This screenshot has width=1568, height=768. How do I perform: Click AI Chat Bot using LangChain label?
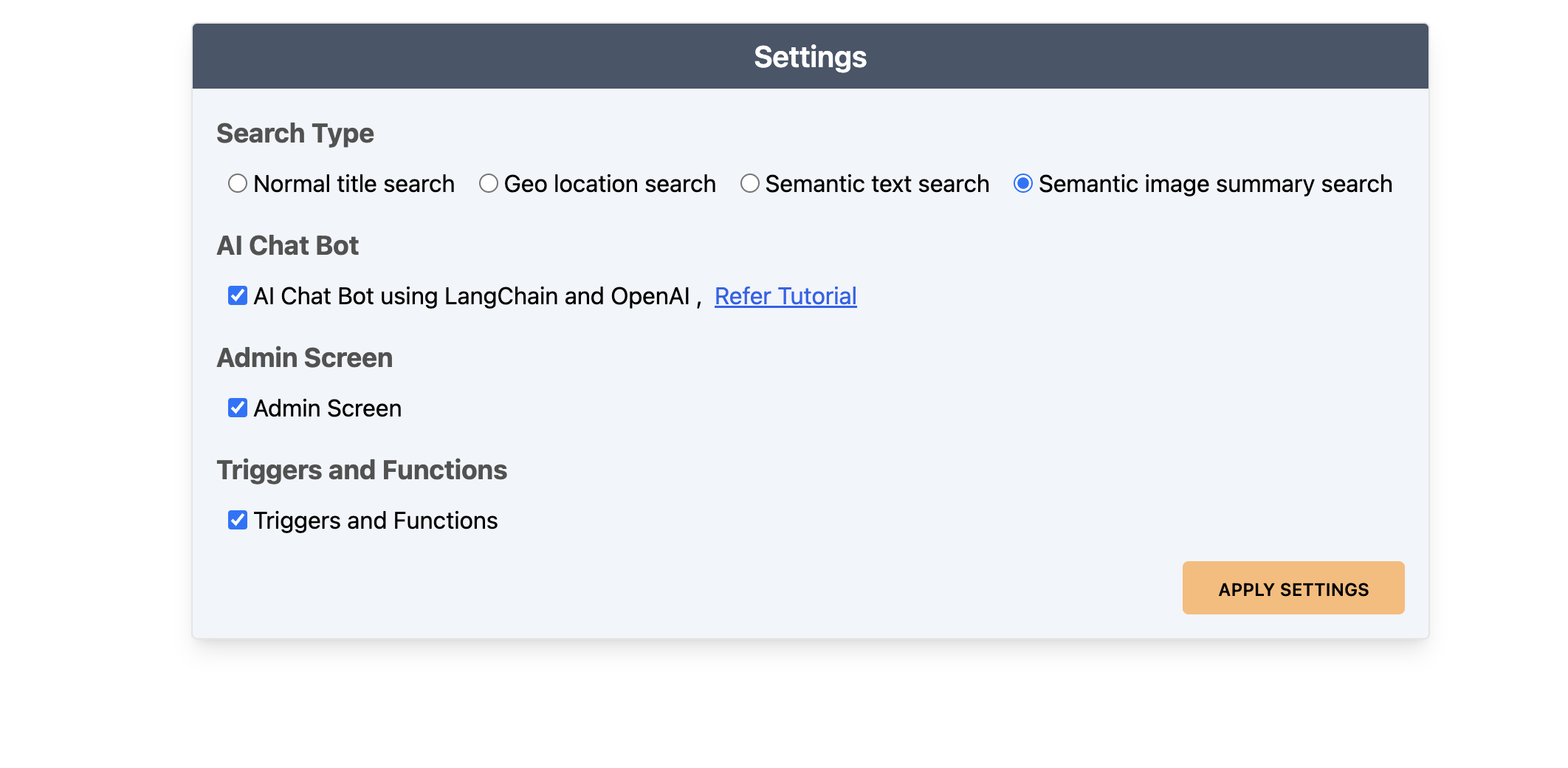pos(471,296)
